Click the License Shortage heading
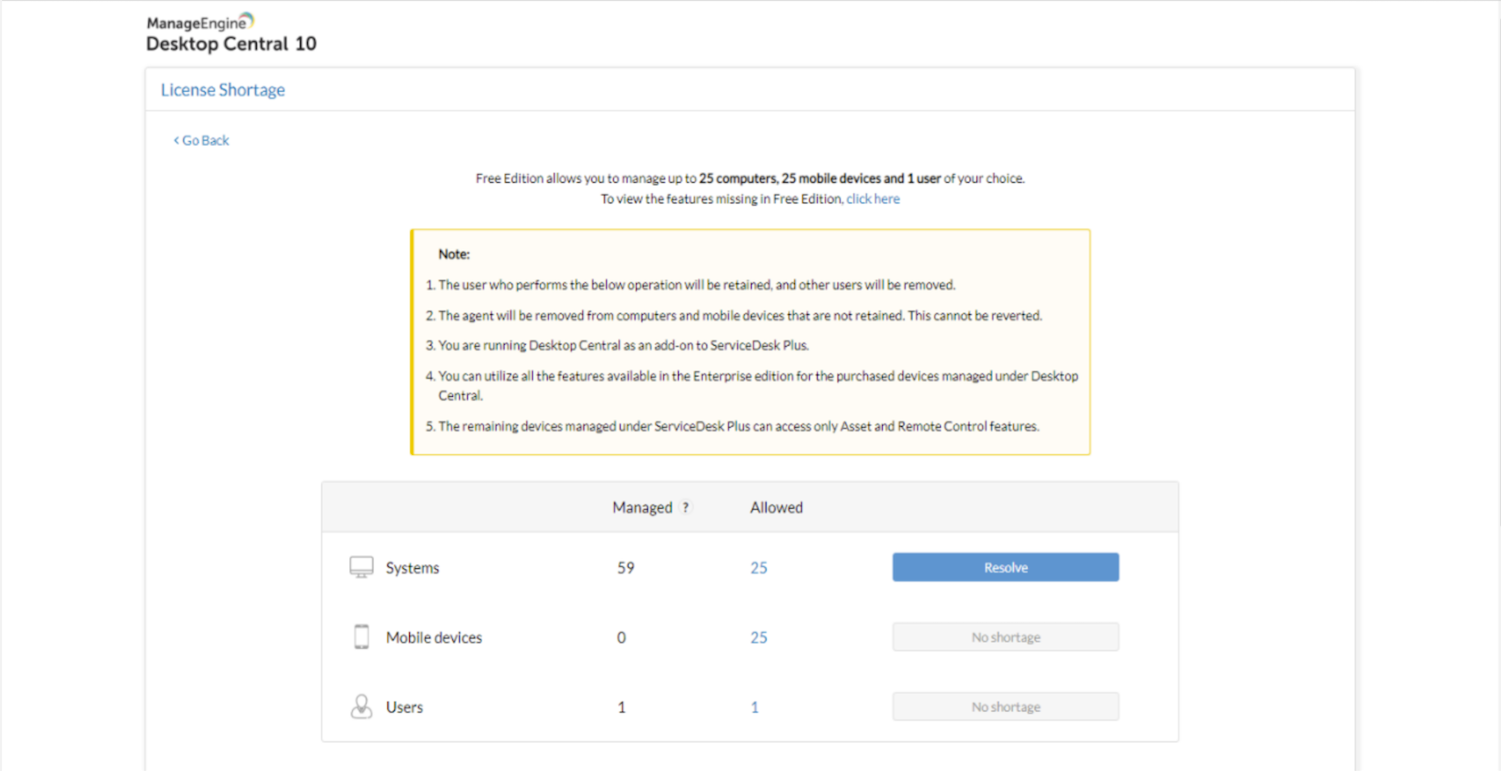 (223, 90)
